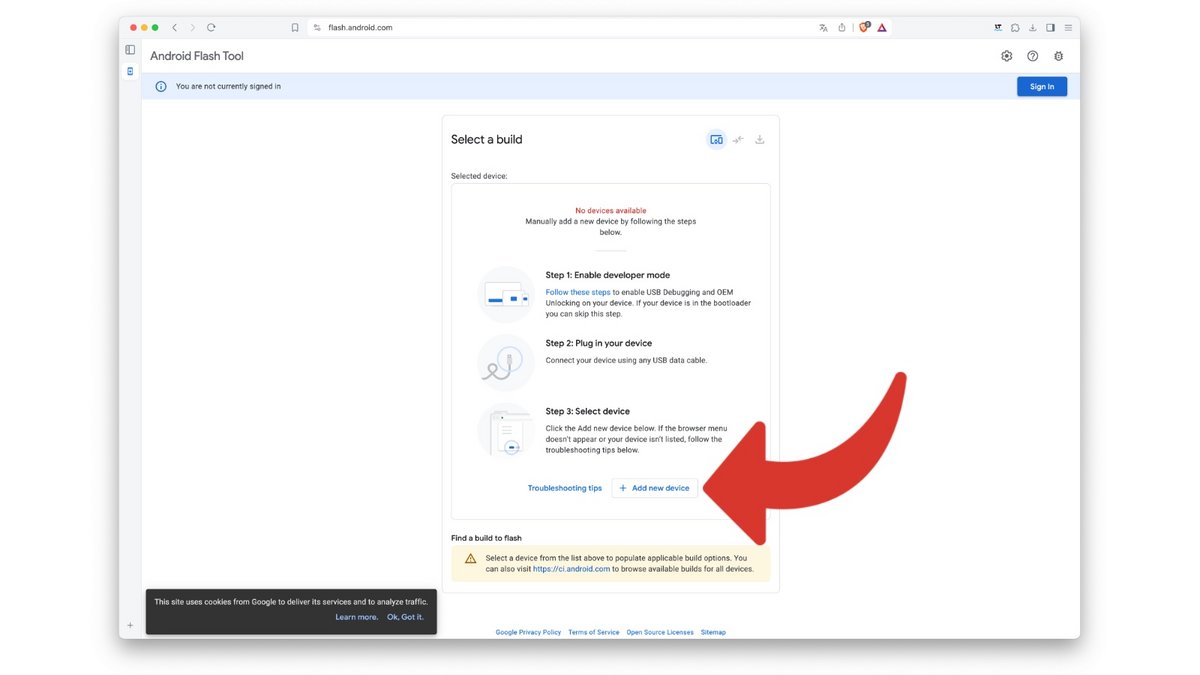The image size is (1200, 675).
Task: Open the Android Flash Tool settings gear
Action: coord(1006,56)
